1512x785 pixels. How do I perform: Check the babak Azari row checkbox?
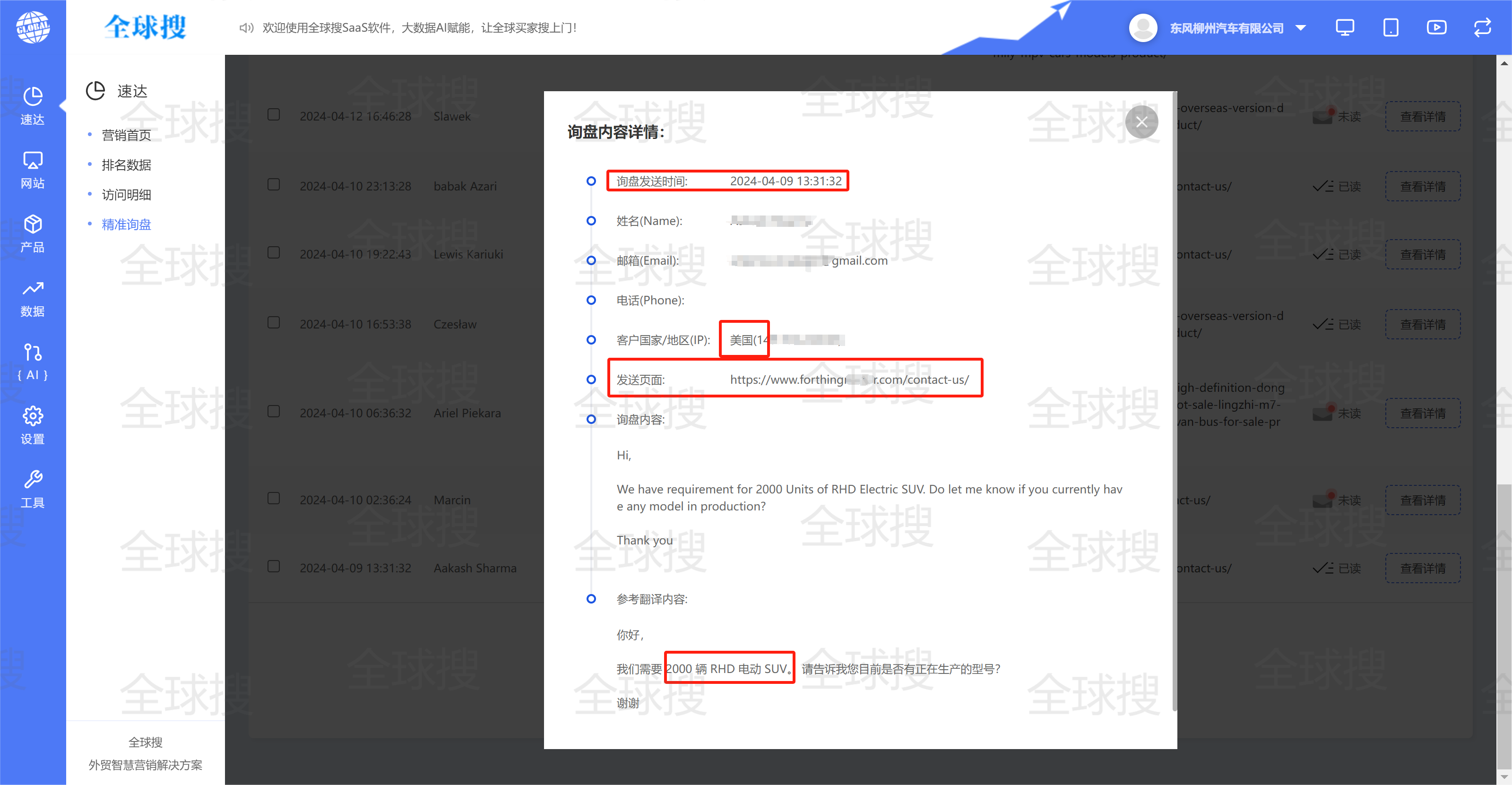click(274, 185)
